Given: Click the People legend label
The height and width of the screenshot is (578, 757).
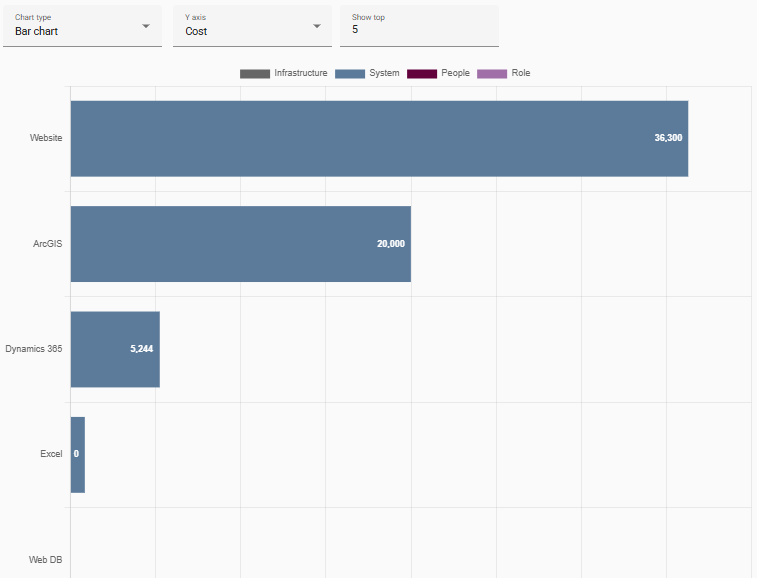Looking at the screenshot, I should click(x=455, y=73).
